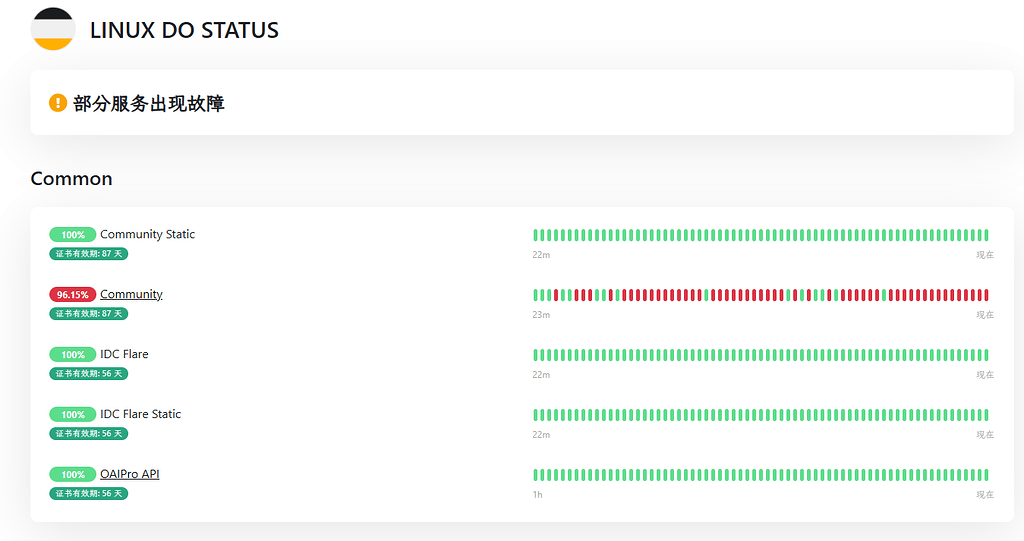
Task: Click Community's 87-day certificate validity badge
Action: click(89, 314)
